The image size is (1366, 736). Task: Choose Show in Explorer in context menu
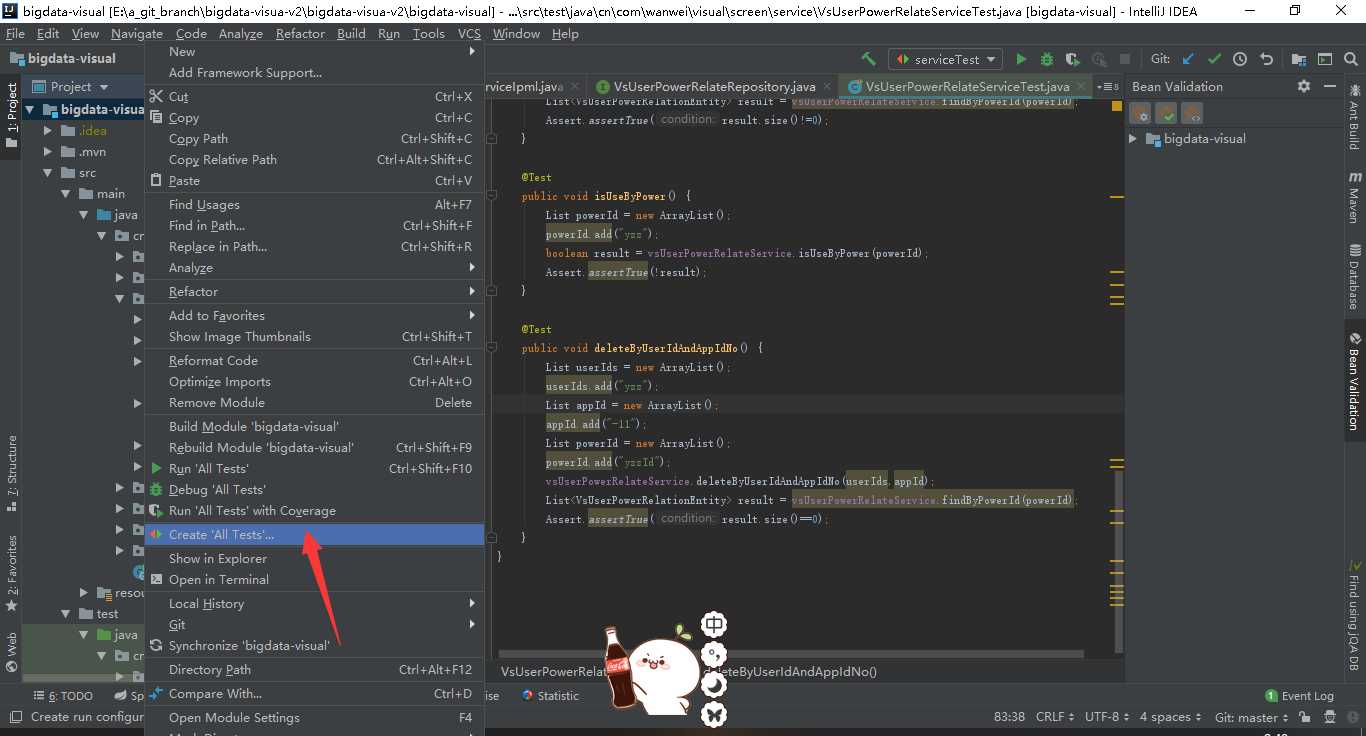pos(314,558)
